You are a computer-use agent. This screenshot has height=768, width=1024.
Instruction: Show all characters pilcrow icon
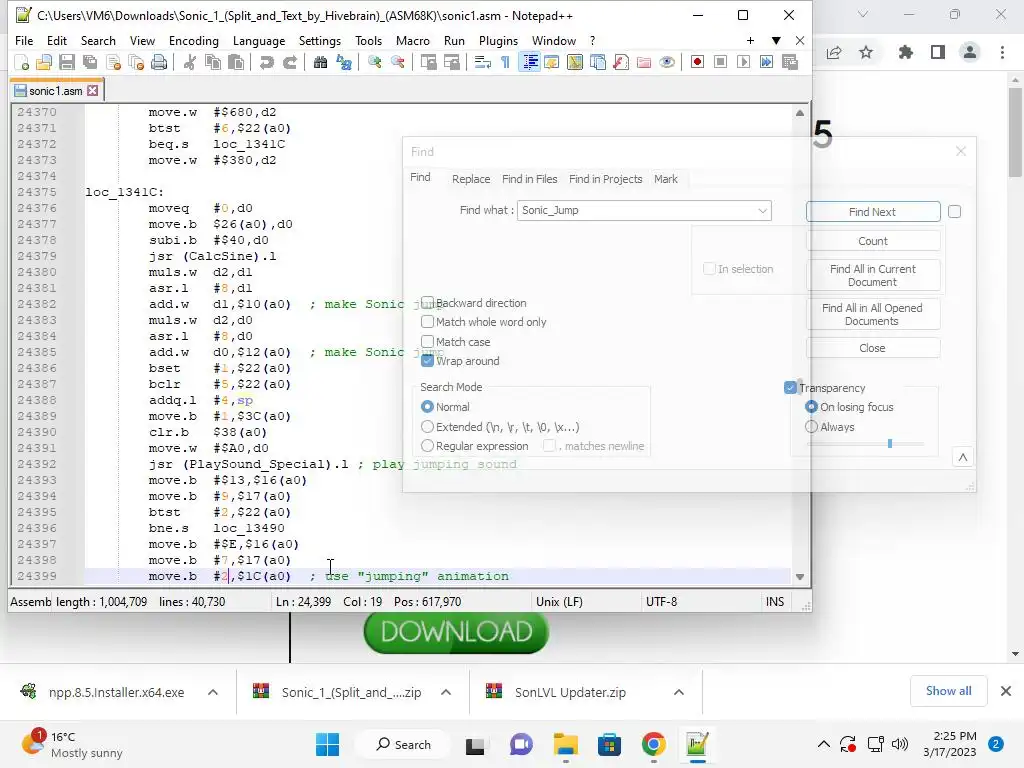click(x=505, y=62)
